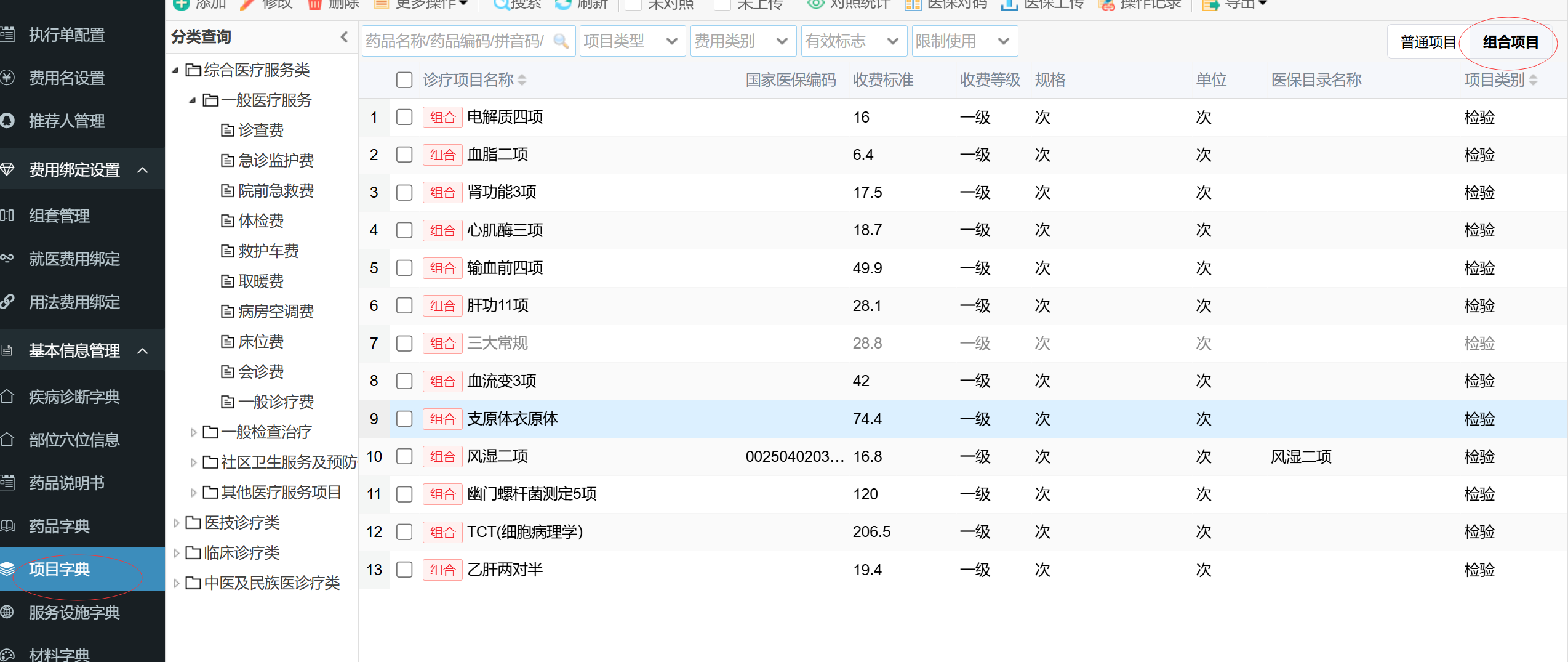
Task: Open 服务设施字典 in the sidebar
Action: [74, 612]
